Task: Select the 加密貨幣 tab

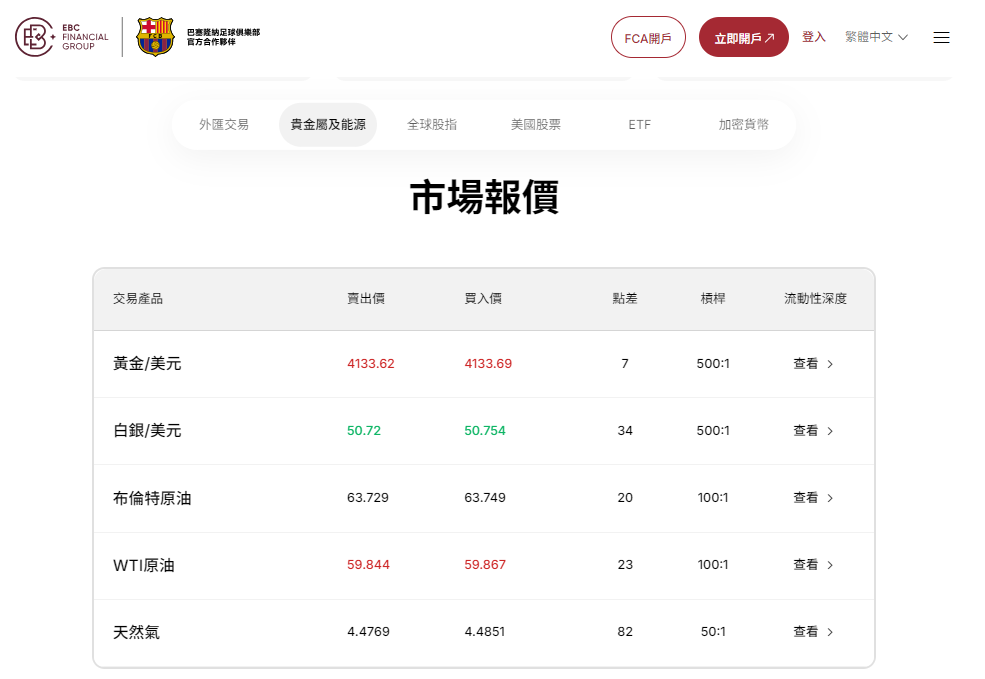Action: click(x=742, y=124)
